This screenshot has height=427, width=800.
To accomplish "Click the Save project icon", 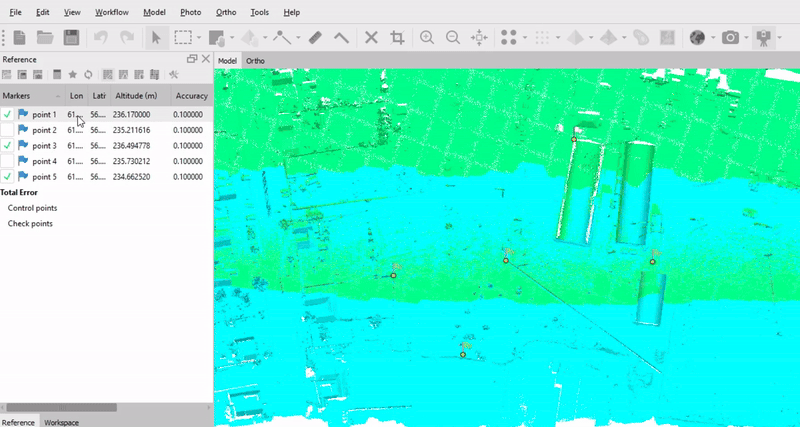I will point(71,37).
